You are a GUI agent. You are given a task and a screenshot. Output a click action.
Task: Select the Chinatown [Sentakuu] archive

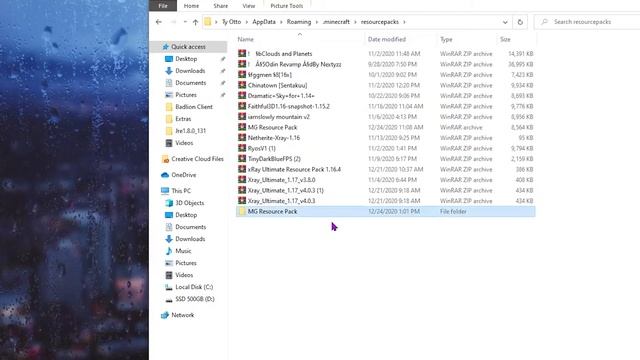pyautogui.click(x=385, y=85)
